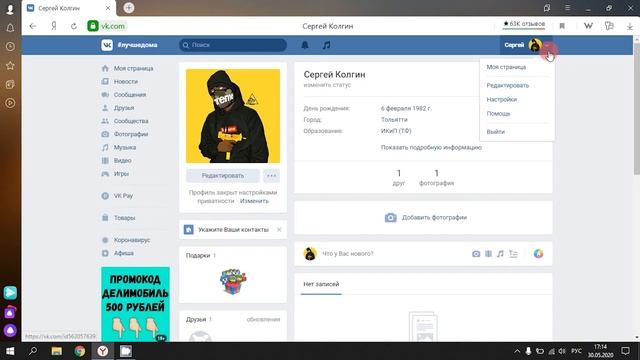
Task: Open the 1 фотография counter
Action: click(x=436, y=178)
